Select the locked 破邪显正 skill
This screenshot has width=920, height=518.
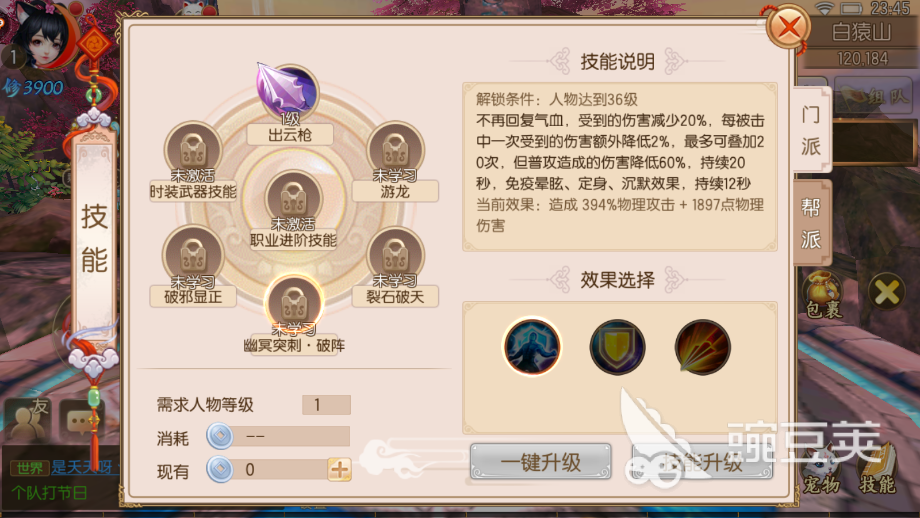pyautogui.click(x=192, y=256)
